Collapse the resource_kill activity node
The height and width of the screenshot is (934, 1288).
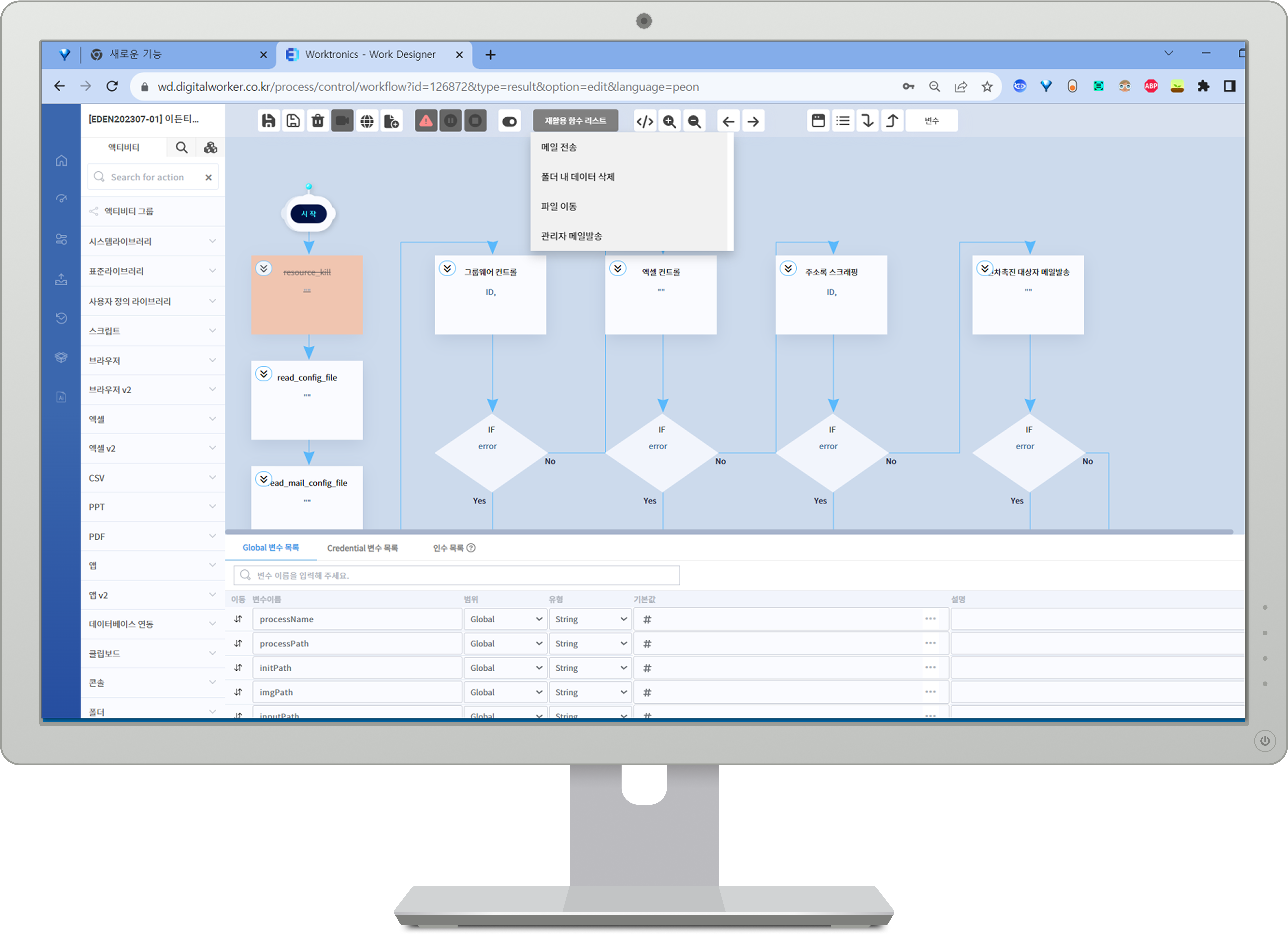coord(263,268)
